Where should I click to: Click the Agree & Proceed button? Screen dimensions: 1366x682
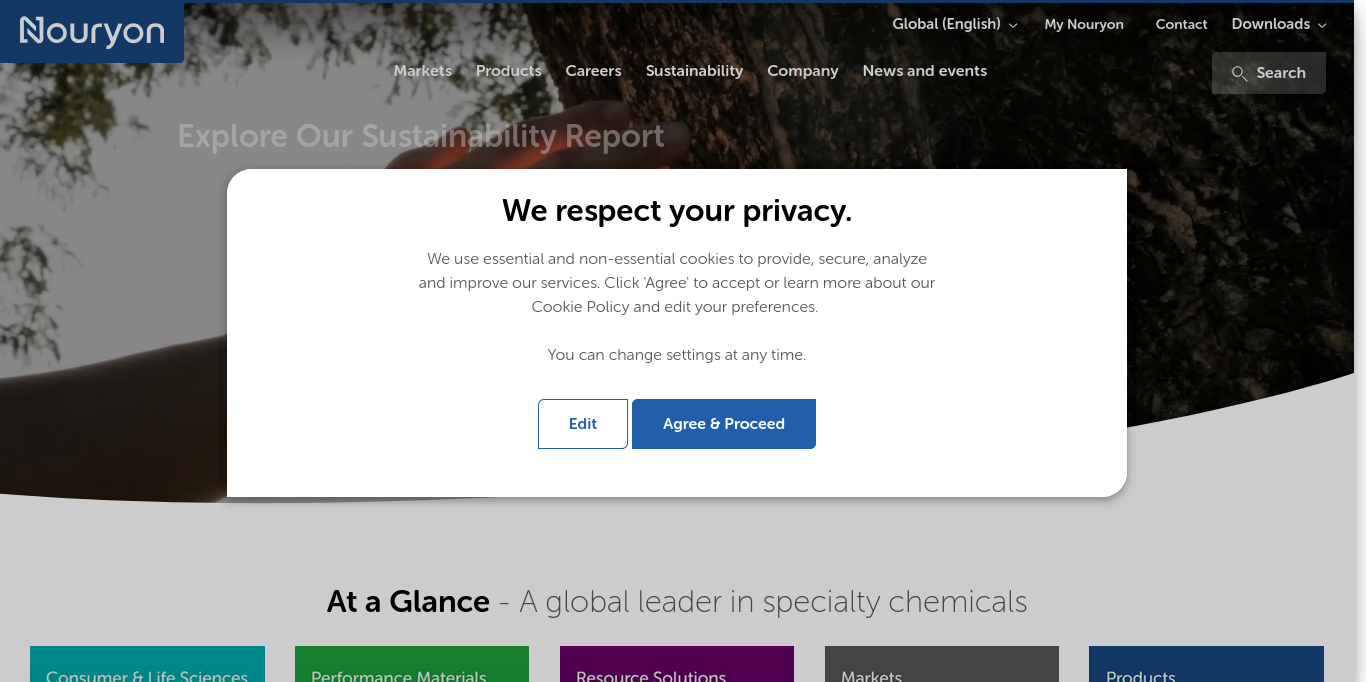coord(724,424)
